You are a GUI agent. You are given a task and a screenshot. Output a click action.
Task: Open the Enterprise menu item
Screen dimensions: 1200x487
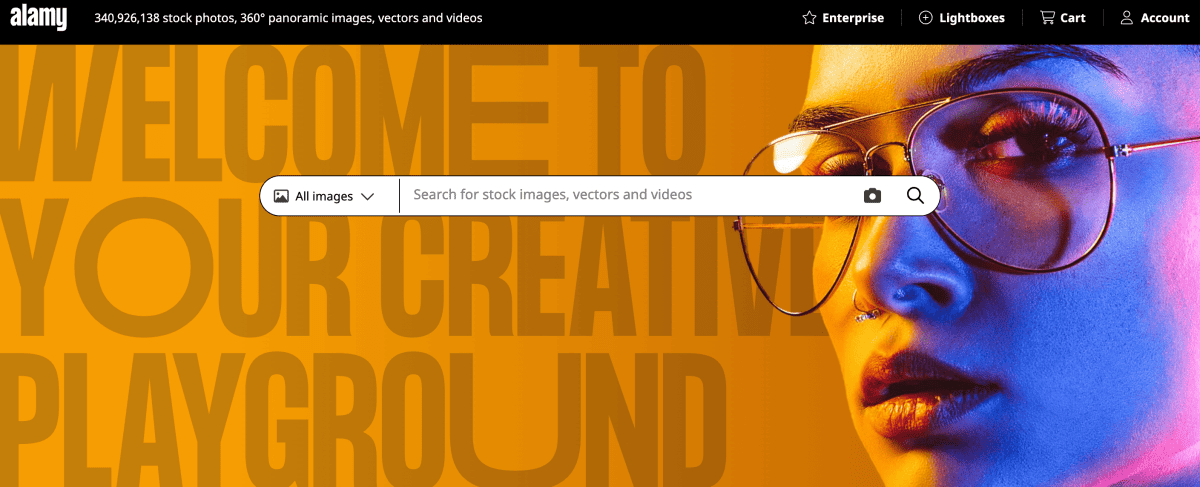coord(852,18)
